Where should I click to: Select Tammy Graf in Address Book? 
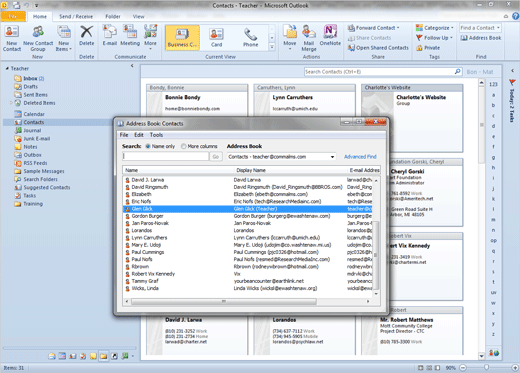[248, 281]
